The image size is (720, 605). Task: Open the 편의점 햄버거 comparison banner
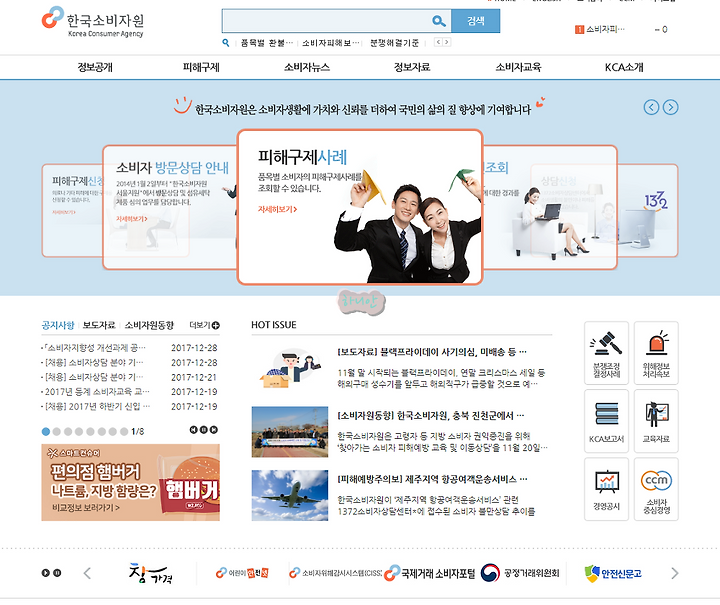[130, 482]
